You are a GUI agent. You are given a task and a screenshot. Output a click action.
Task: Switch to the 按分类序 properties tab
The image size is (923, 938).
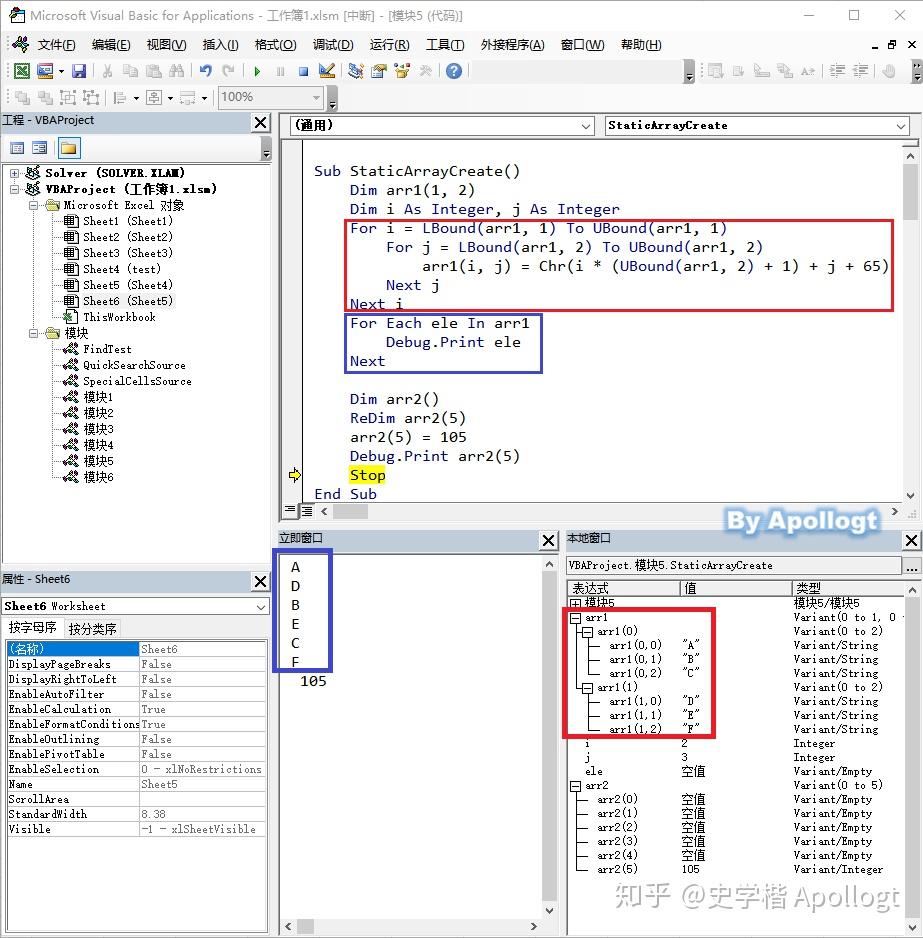click(92, 629)
